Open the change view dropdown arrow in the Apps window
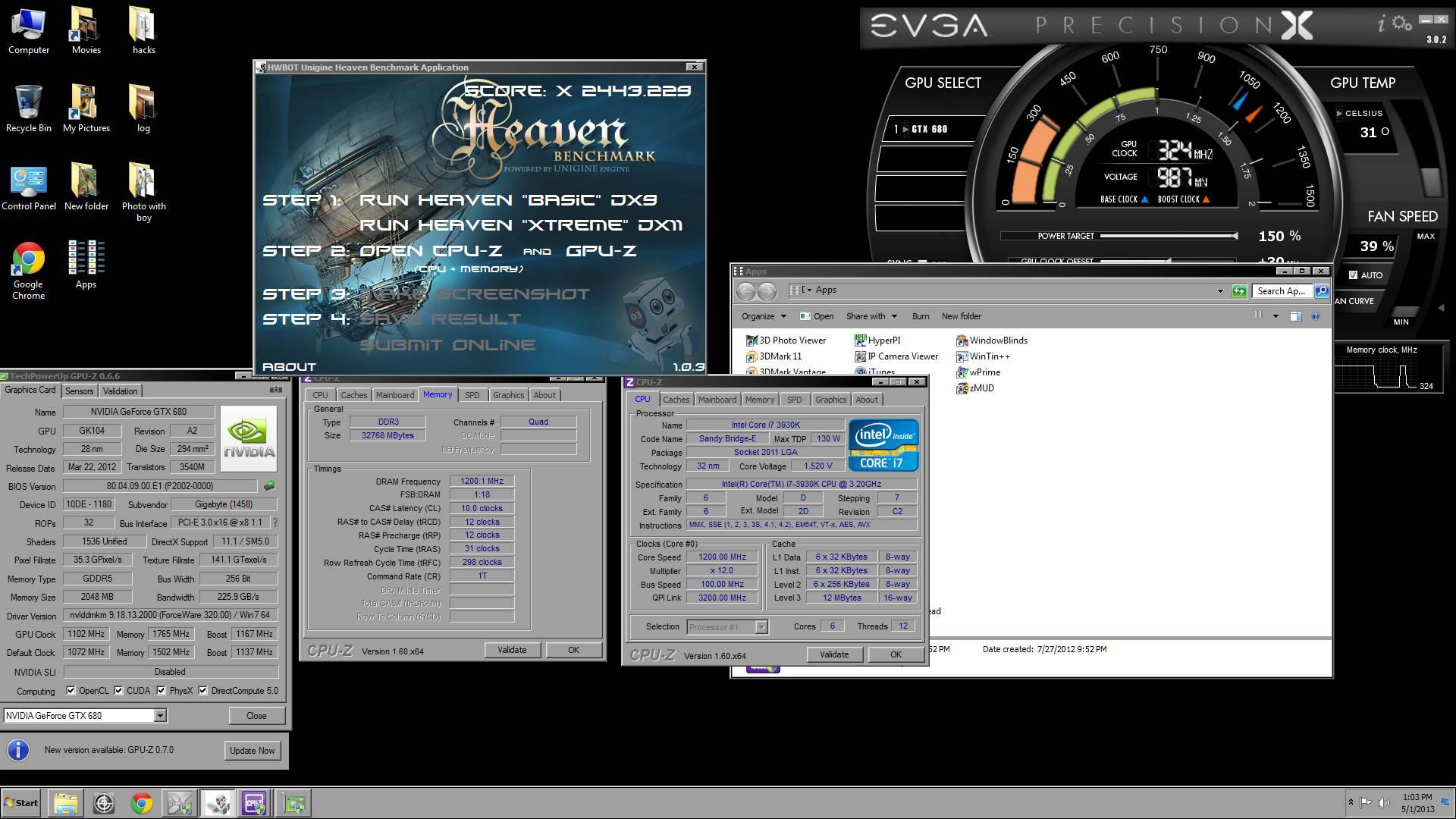 click(1276, 316)
